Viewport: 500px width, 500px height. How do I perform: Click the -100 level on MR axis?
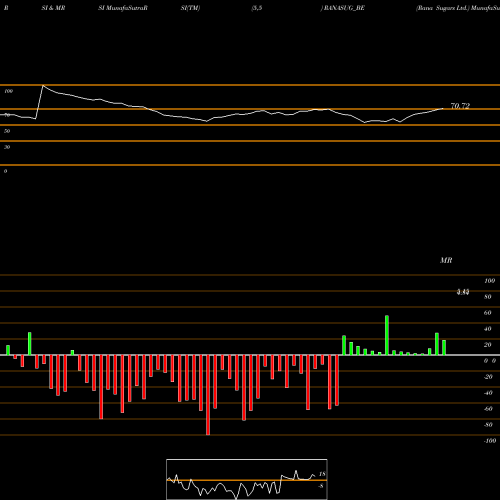[490, 441]
